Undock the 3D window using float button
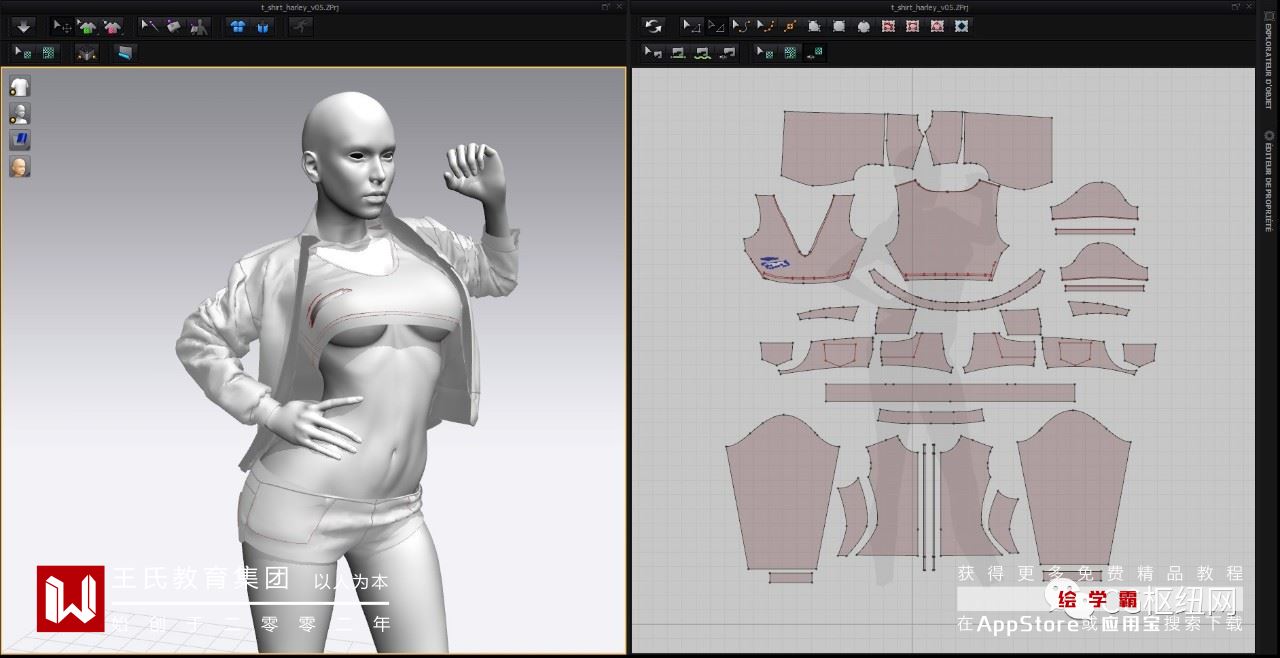Image resolution: width=1280 pixels, height=658 pixels. coord(606,6)
